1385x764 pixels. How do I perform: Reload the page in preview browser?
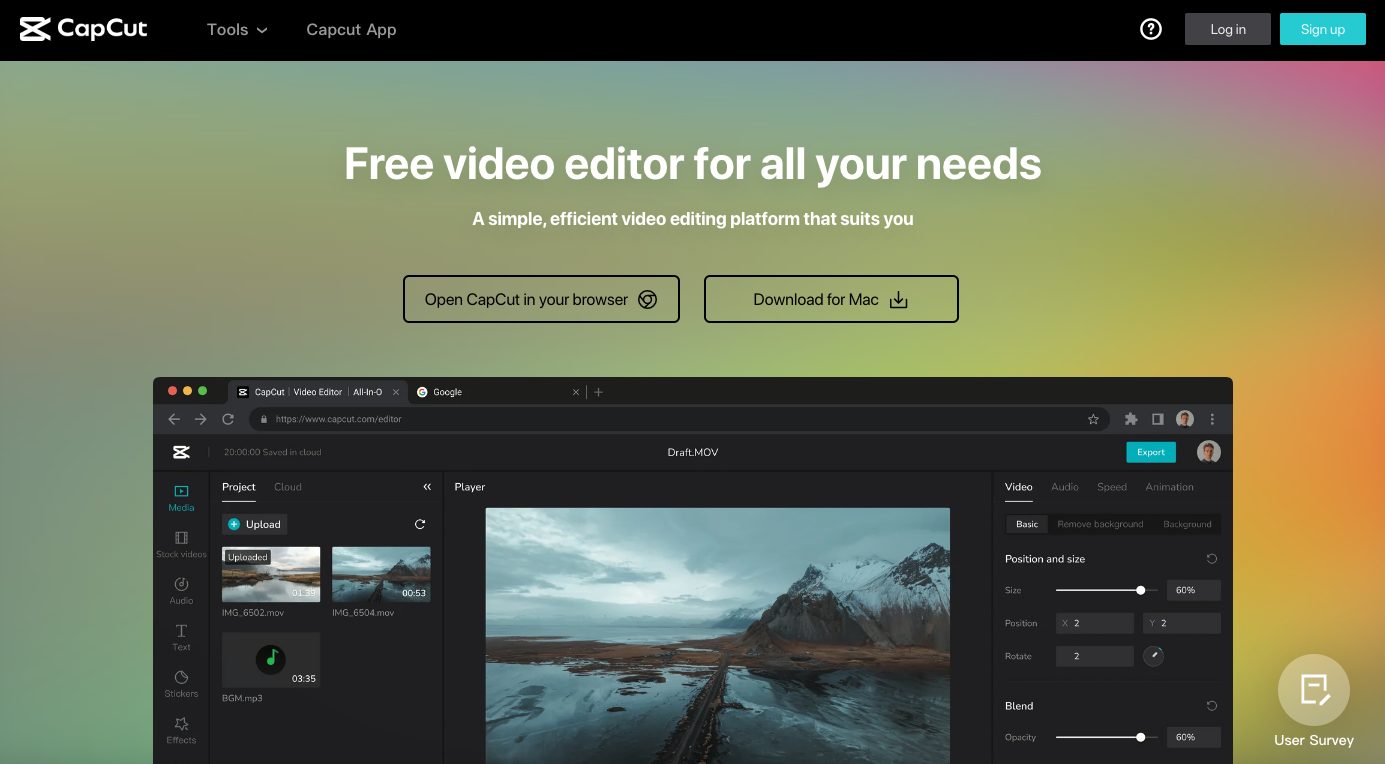coord(228,419)
